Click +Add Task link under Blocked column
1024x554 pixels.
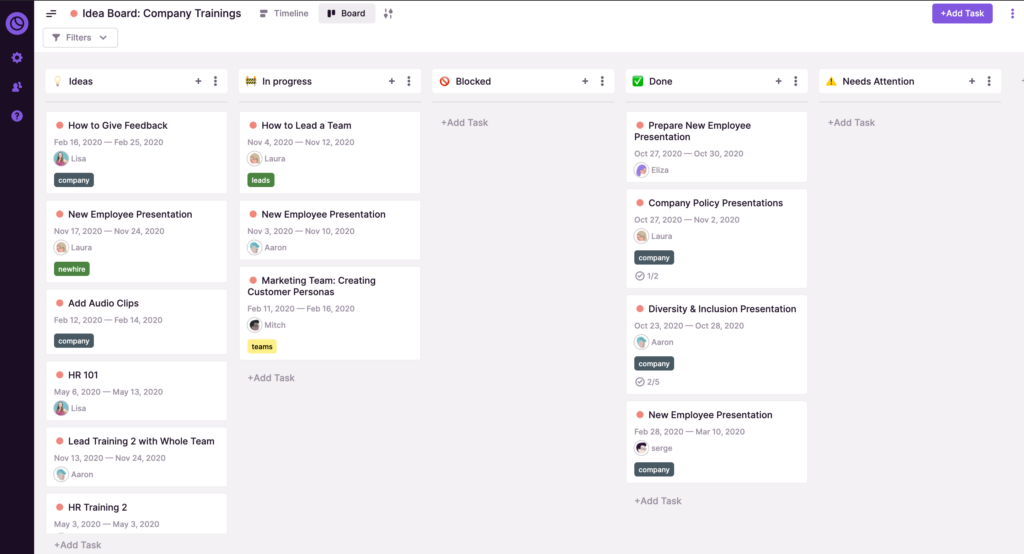click(x=464, y=122)
